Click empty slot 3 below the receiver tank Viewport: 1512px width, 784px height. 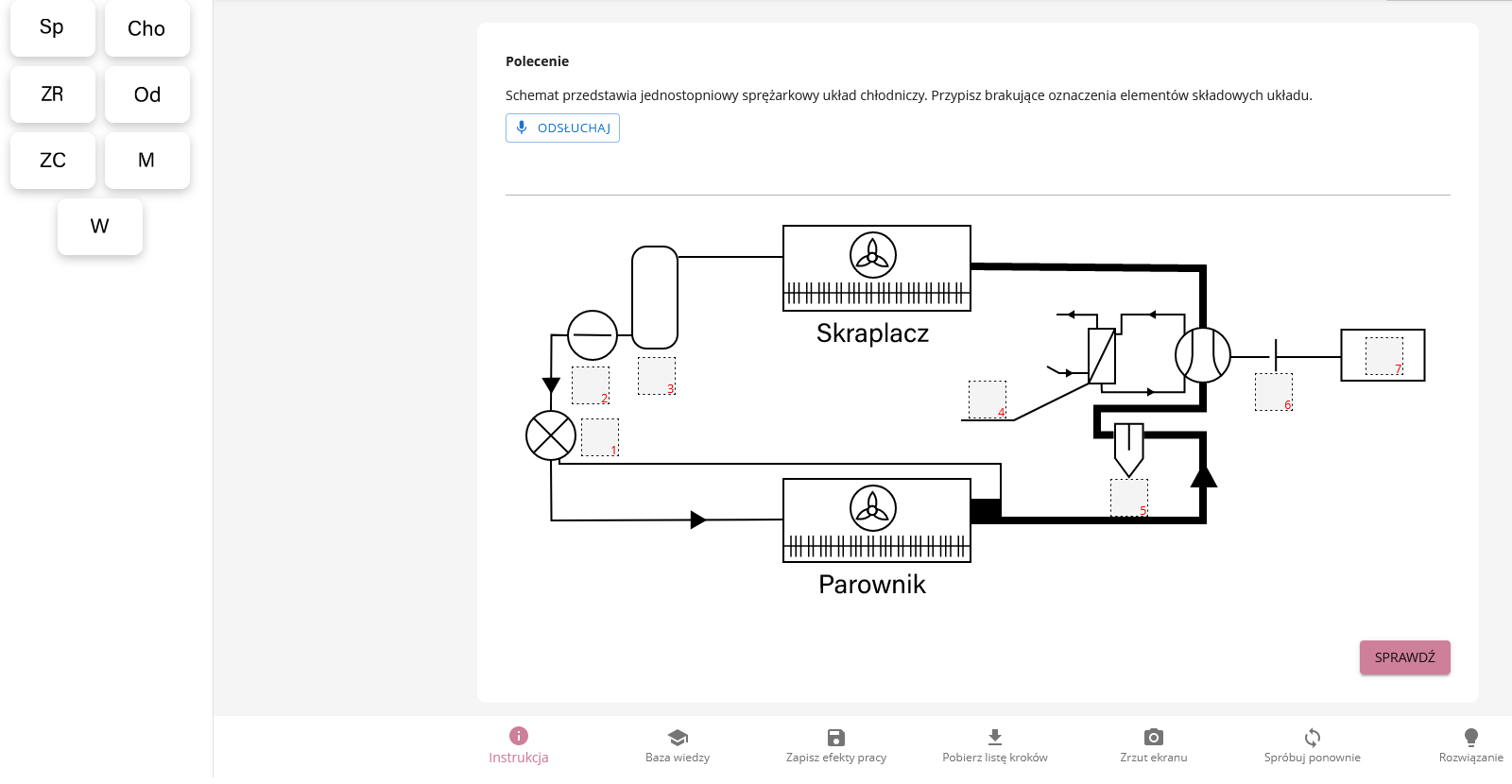click(656, 376)
